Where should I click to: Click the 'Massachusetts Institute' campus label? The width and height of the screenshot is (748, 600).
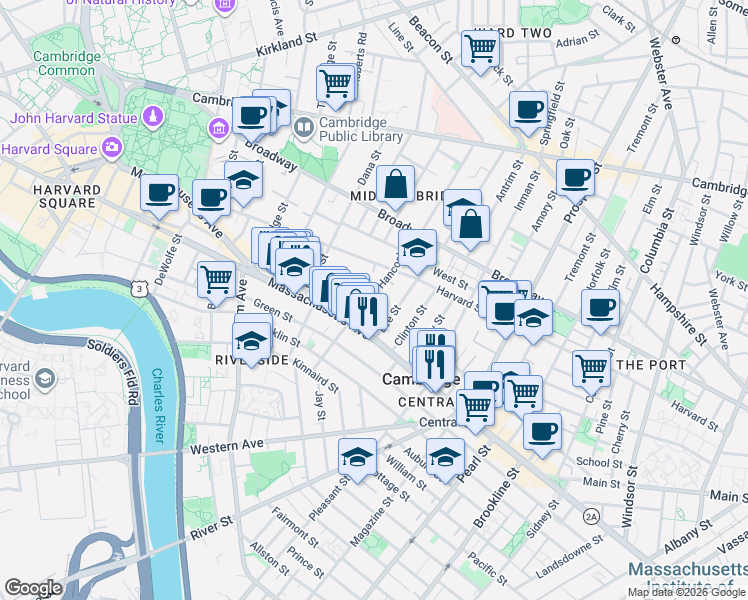[x=688, y=579]
